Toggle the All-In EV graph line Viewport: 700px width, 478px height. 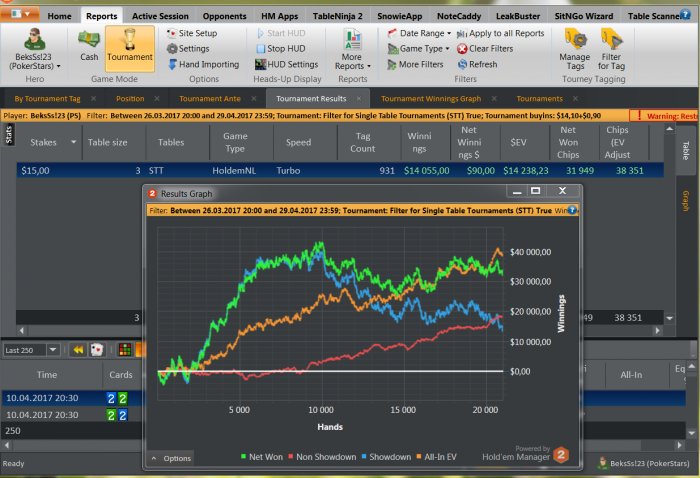pos(437,457)
